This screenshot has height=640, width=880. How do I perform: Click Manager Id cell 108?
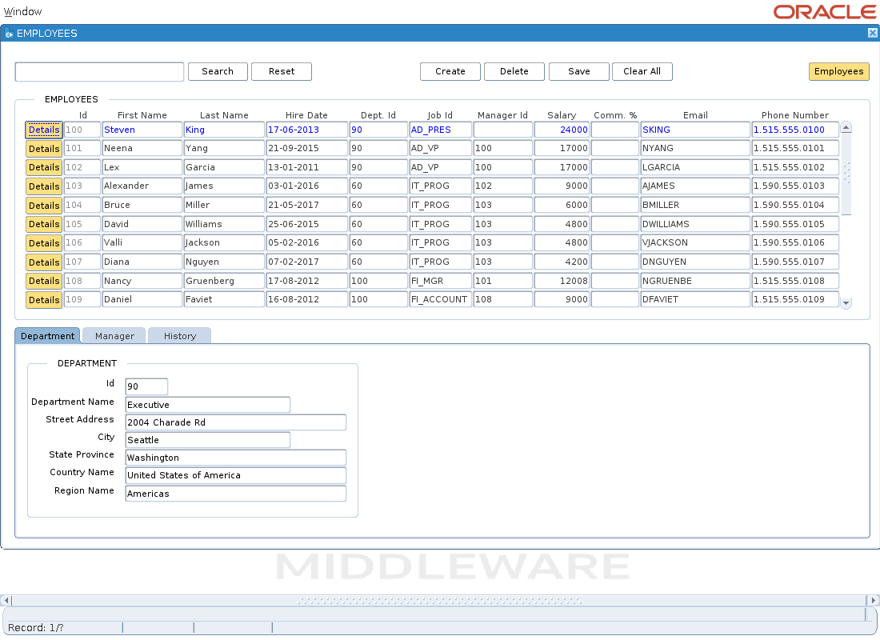[503, 299]
